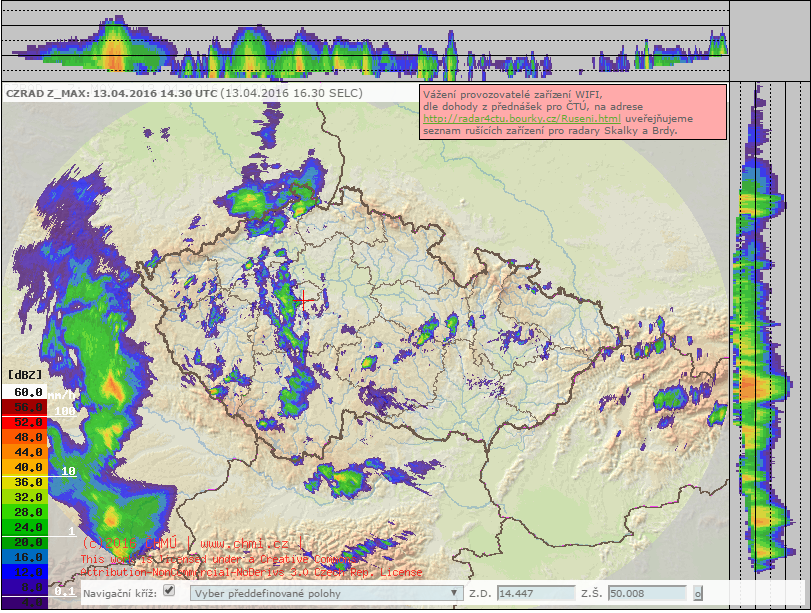The height and width of the screenshot is (613, 811).
Task: Click the CZRAD Z_MAX timestamp title text
Action: tap(184, 94)
